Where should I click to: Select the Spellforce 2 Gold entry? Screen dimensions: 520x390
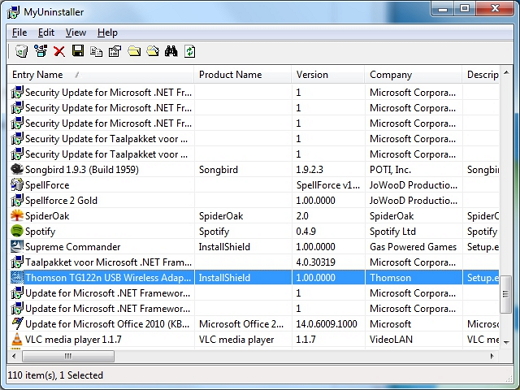coord(61,201)
